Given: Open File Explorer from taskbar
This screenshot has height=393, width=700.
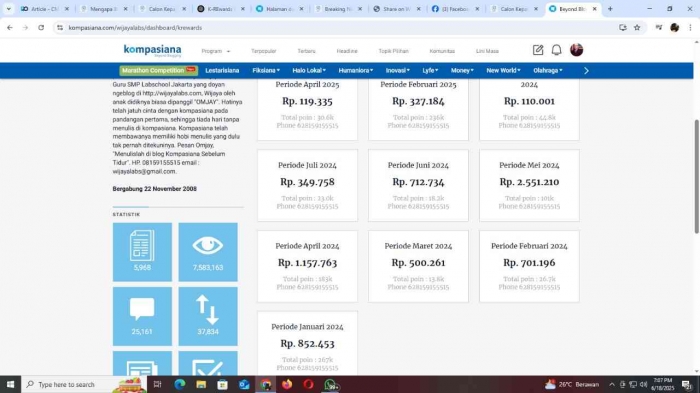Looking at the screenshot, I should 201,385.
